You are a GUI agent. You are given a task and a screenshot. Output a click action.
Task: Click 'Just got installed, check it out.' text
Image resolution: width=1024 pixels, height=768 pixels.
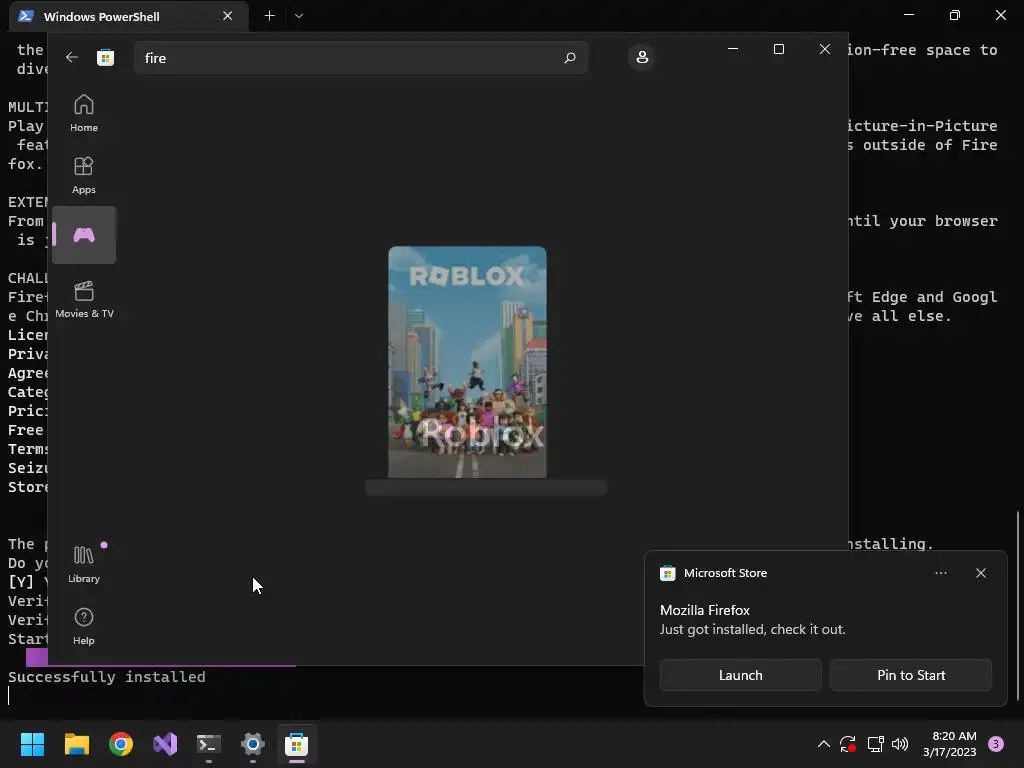coord(752,630)
